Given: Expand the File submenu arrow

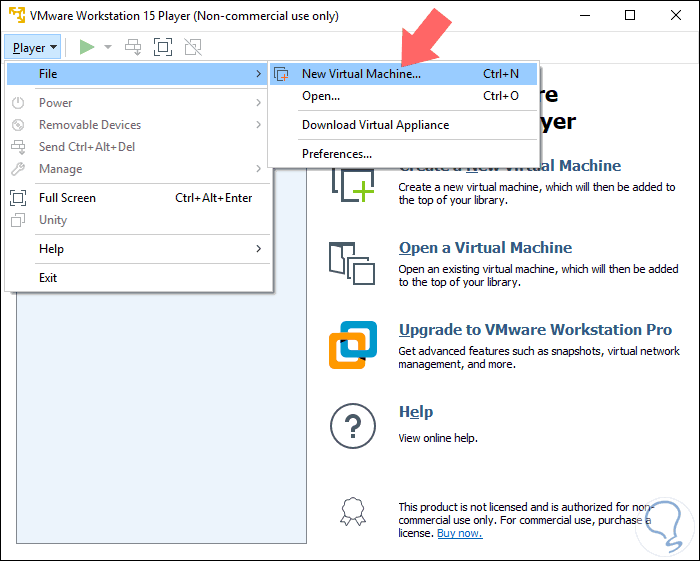Looking at the screenshot, I should tap(258, 74).
